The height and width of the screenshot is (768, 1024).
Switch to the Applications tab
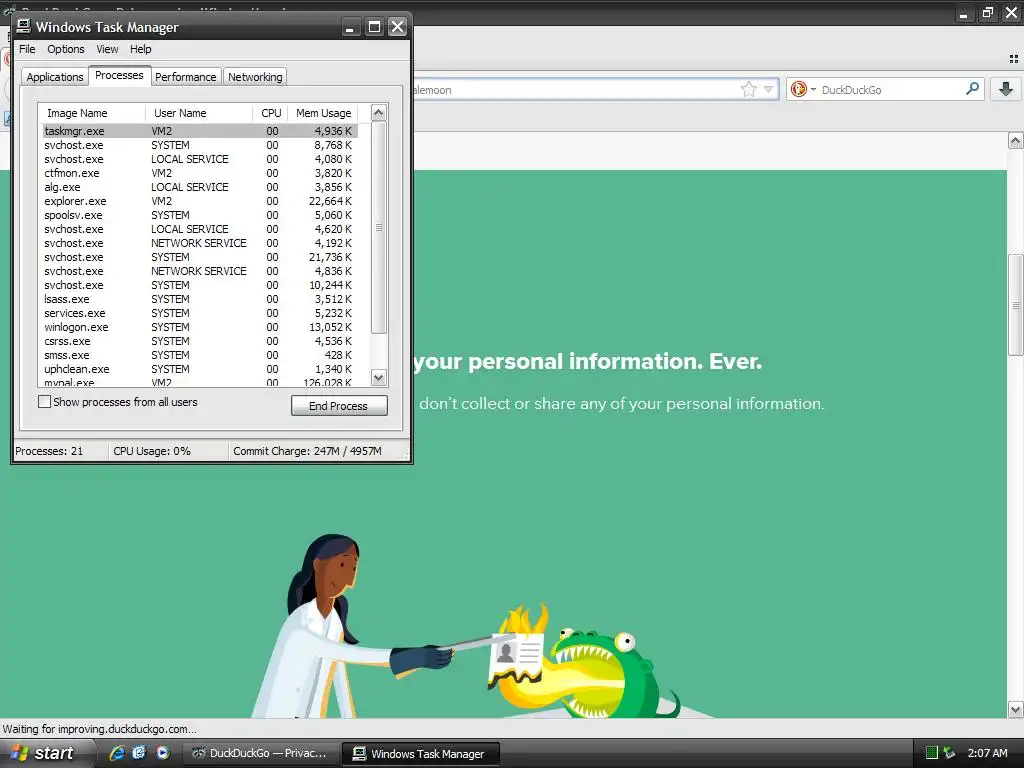55,77
